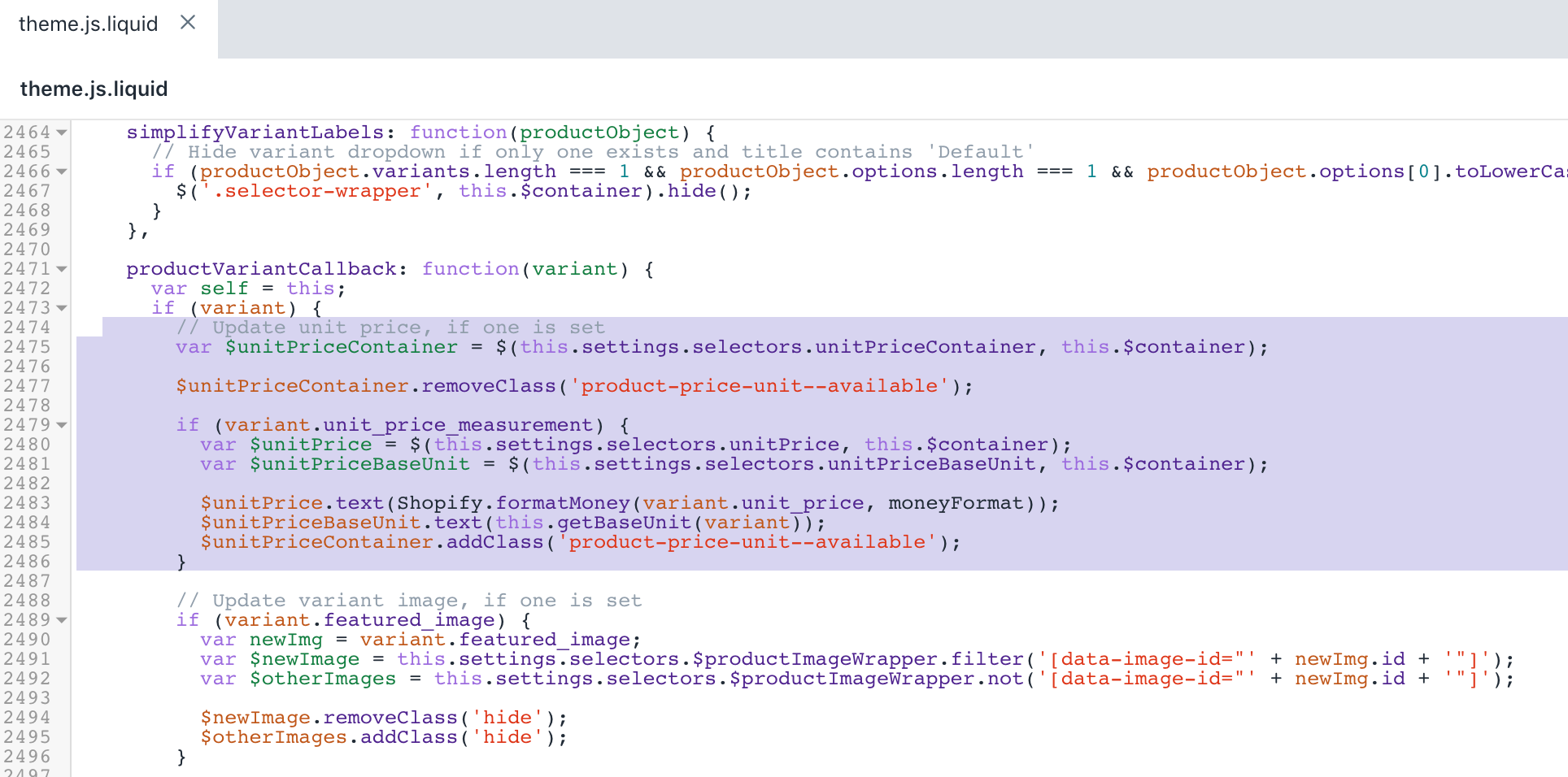
Task: Close the theme.js.liquid tab
Action: pyautogui.click(x=188, y=23)
